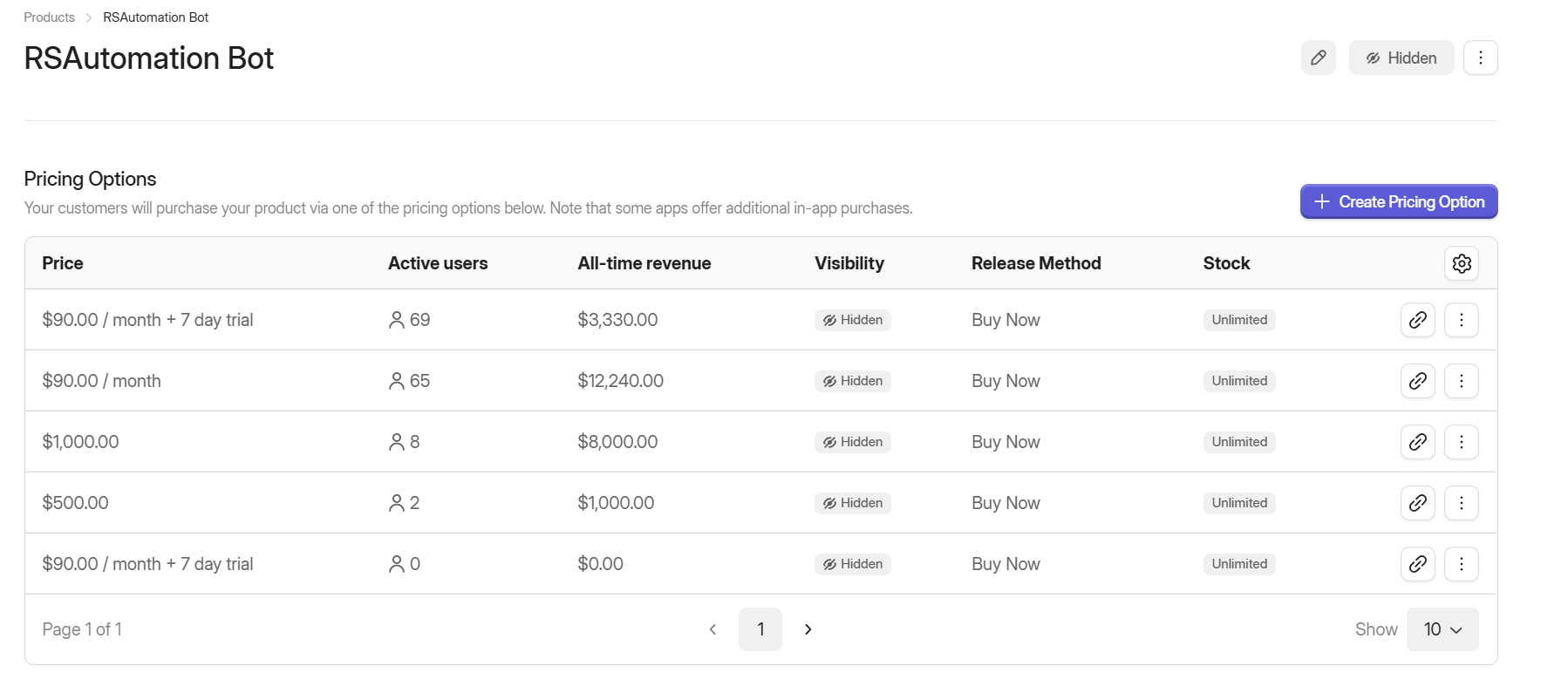Select the $90.00 / month price cell with 65 users
Image resolution: width=1568 pixels, height=693 pixels.
[x=101, y=381]
